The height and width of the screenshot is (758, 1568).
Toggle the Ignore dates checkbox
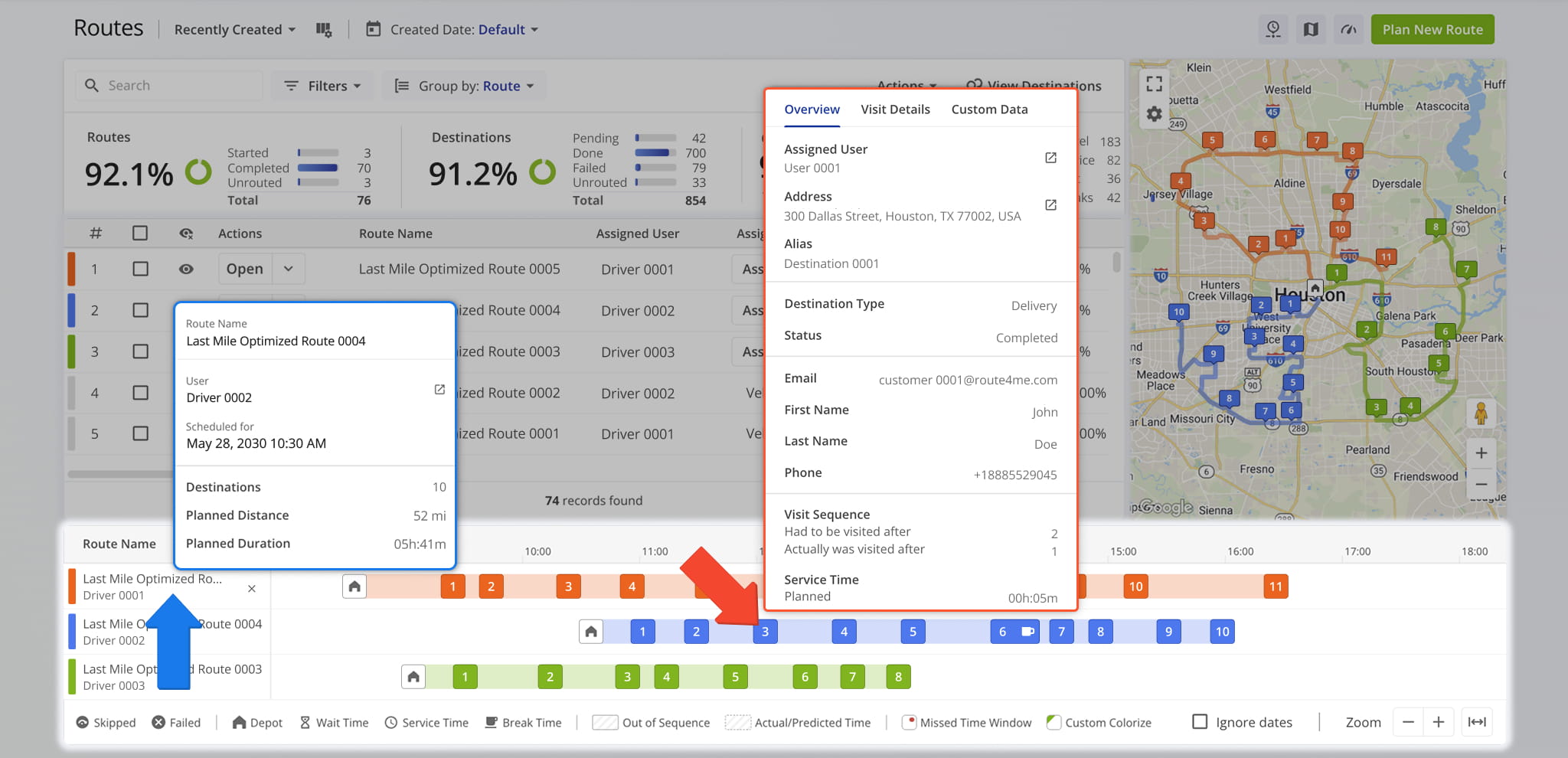1200,722
